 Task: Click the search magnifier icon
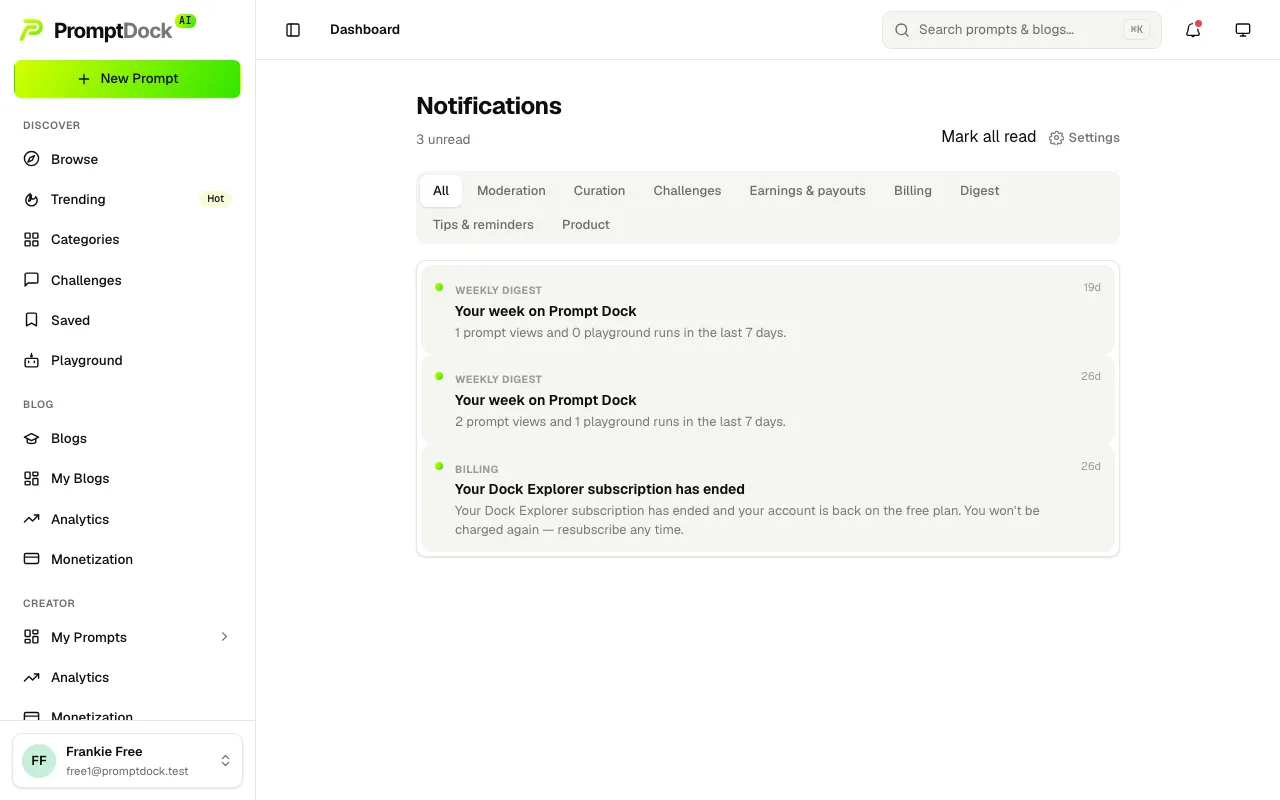902,30
